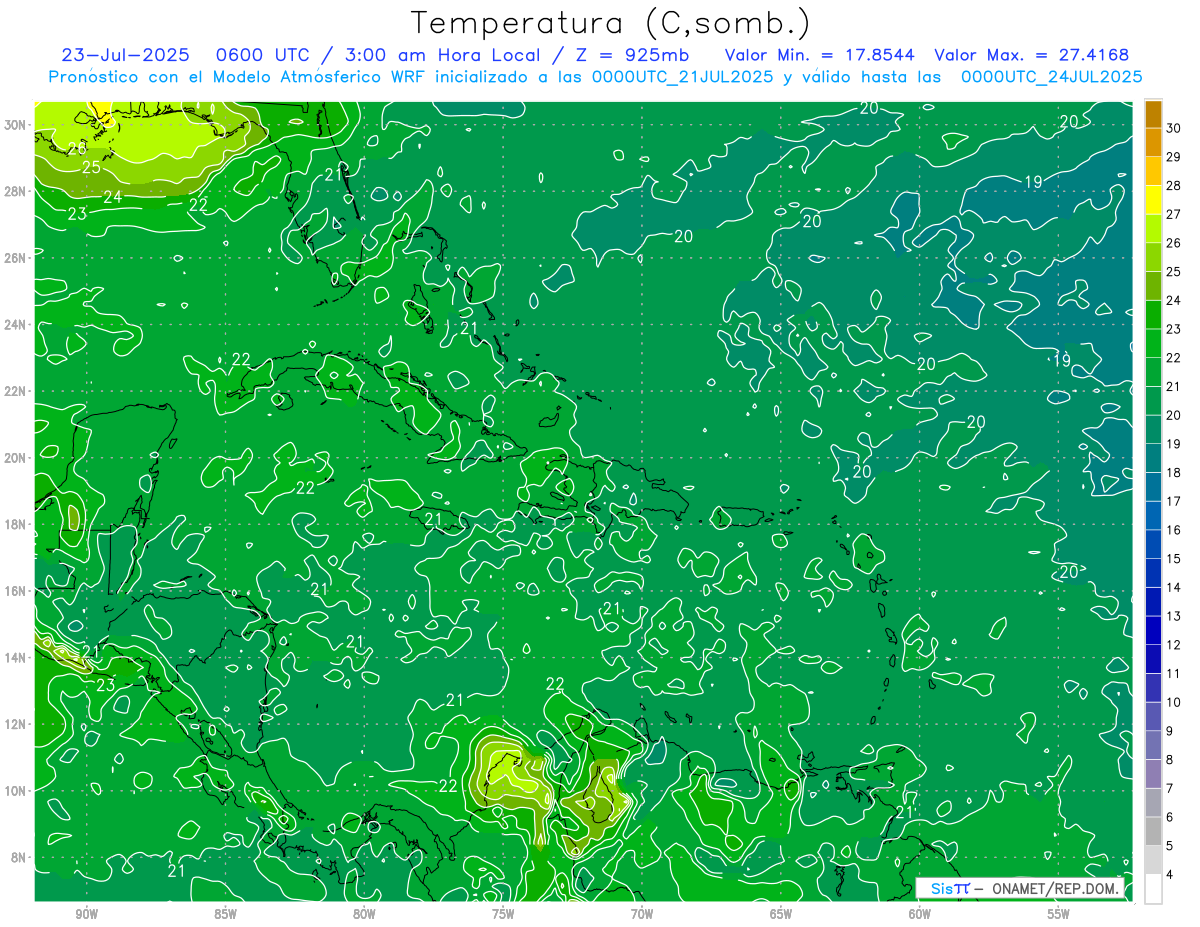This screenshot has height=927, width=1200.
Task: Click the "70W" longitude axis label
Action: point(642,914)
